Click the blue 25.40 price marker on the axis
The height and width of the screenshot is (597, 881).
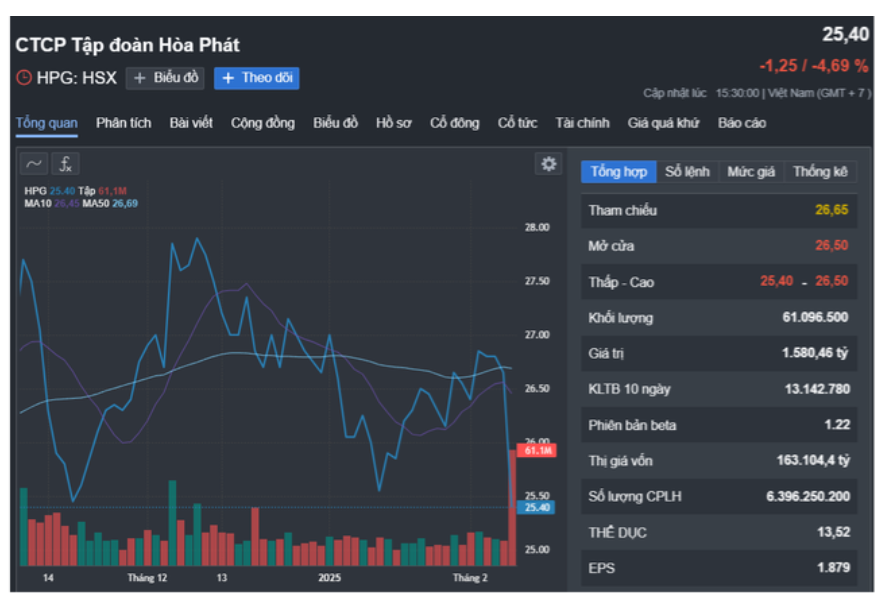click(x=535, y=508)
